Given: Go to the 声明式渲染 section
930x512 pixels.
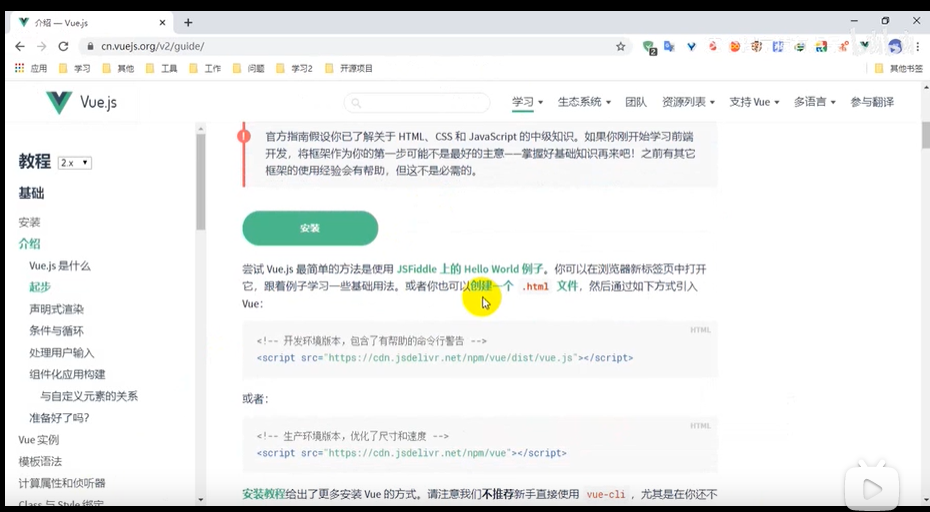Looking at the screenshot, I should [56, 309].
